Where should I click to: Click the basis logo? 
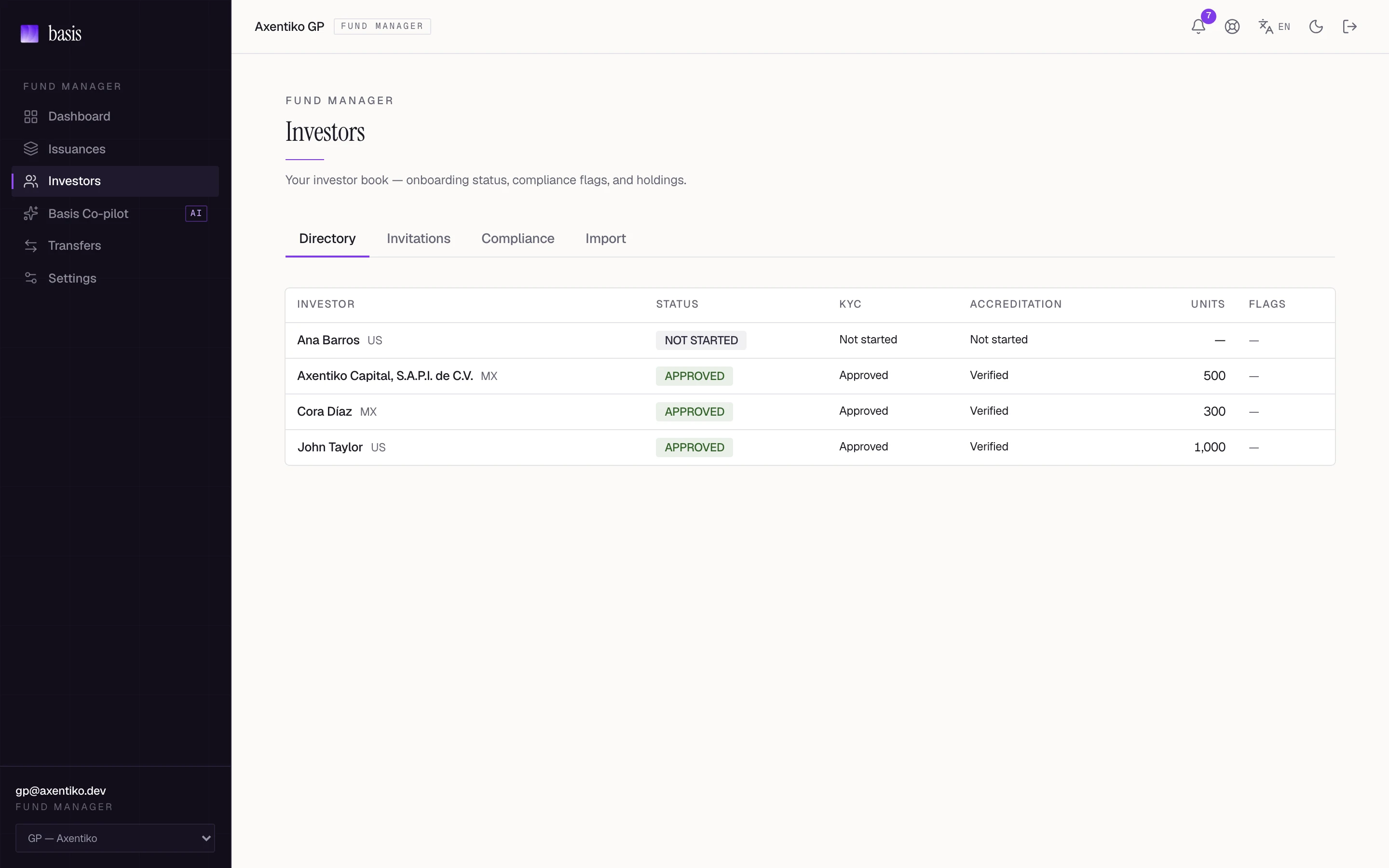(51, 34)
